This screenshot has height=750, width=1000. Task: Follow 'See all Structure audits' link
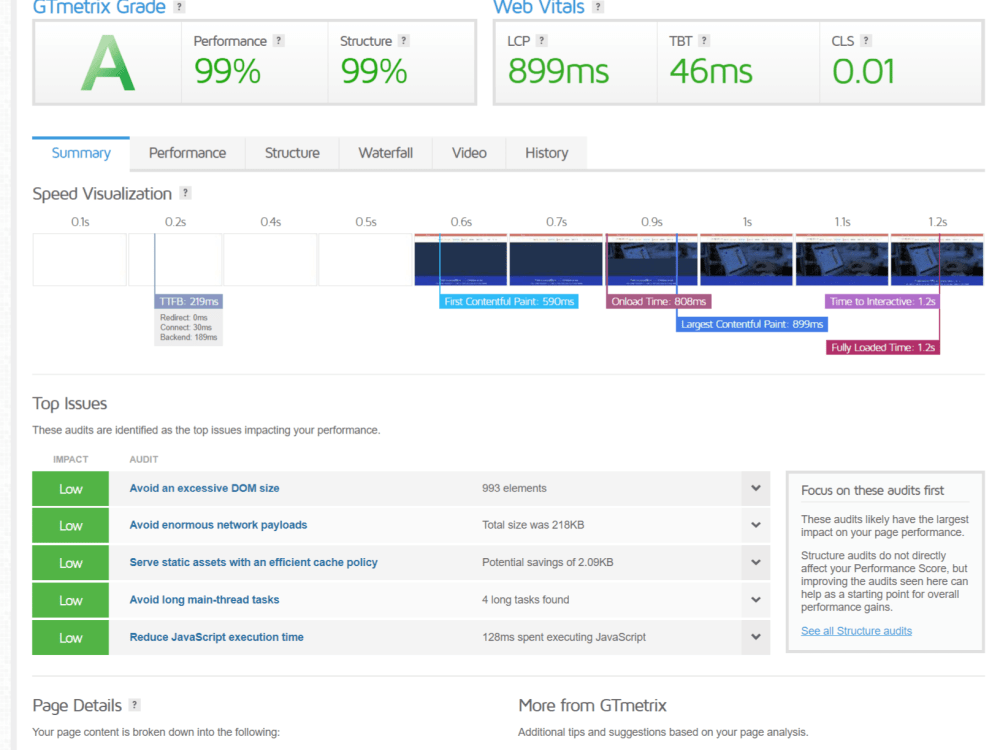coord(856,631)
